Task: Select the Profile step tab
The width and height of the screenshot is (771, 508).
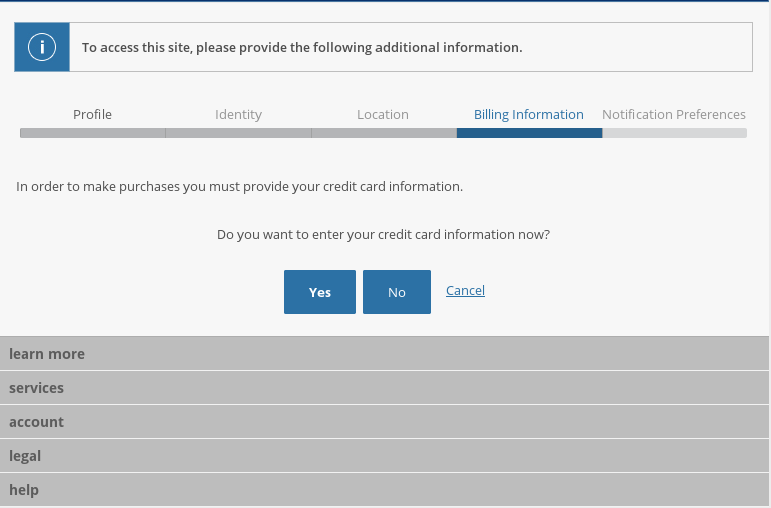Action: [92, 115]
